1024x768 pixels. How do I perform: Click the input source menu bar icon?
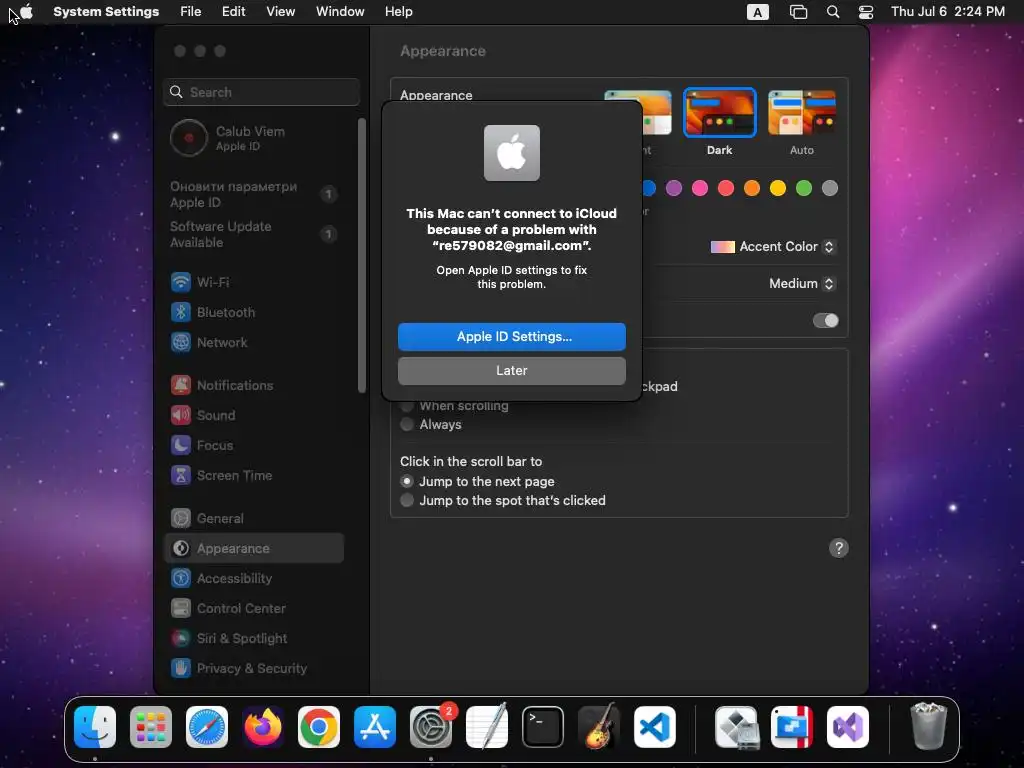(x=758, y=12)
